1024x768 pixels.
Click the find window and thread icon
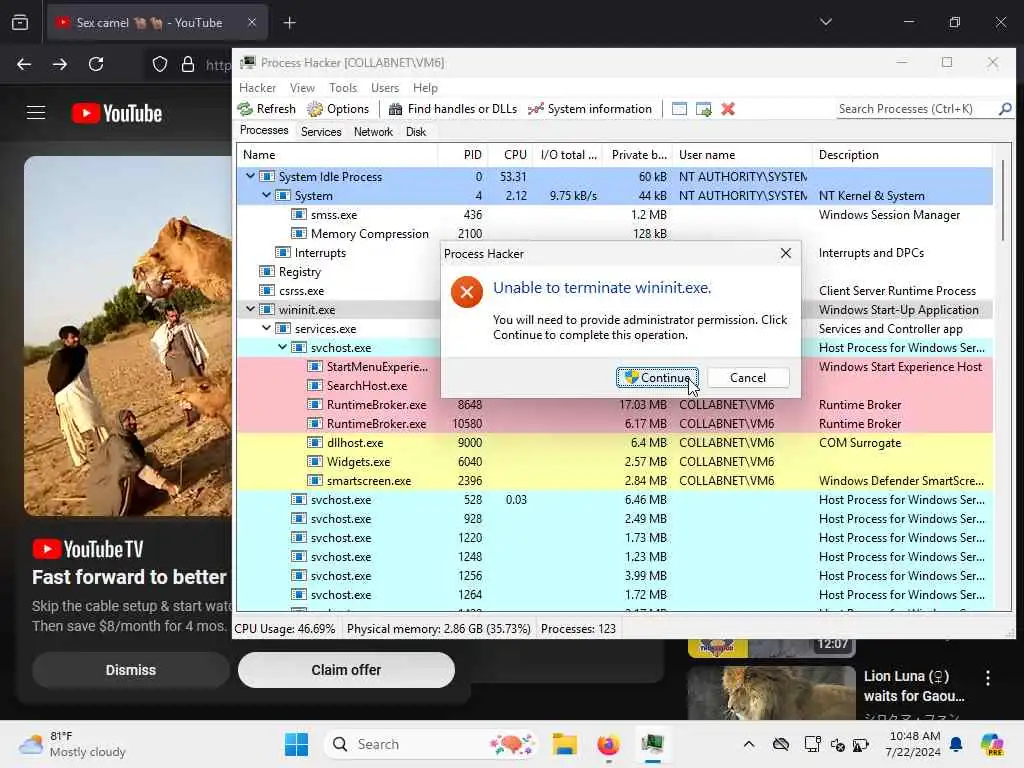click(x=703, y=109)
